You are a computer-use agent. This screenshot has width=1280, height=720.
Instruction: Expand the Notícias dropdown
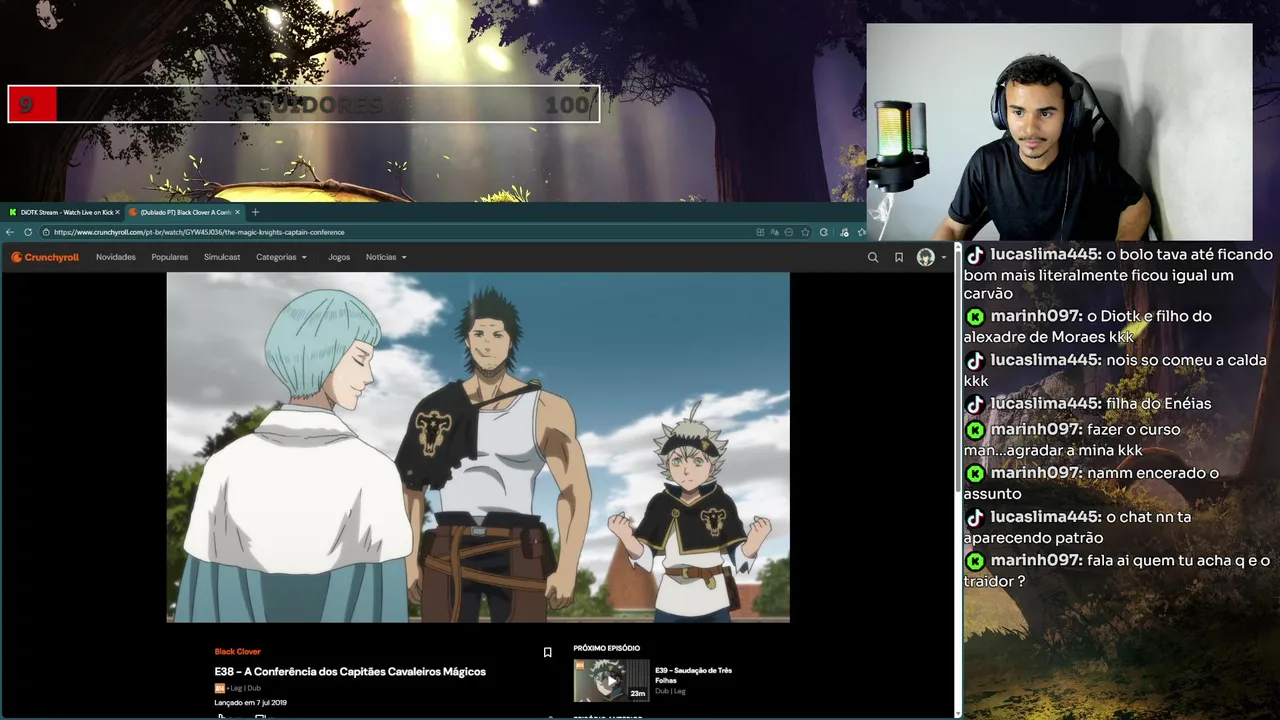pos(386,257)
